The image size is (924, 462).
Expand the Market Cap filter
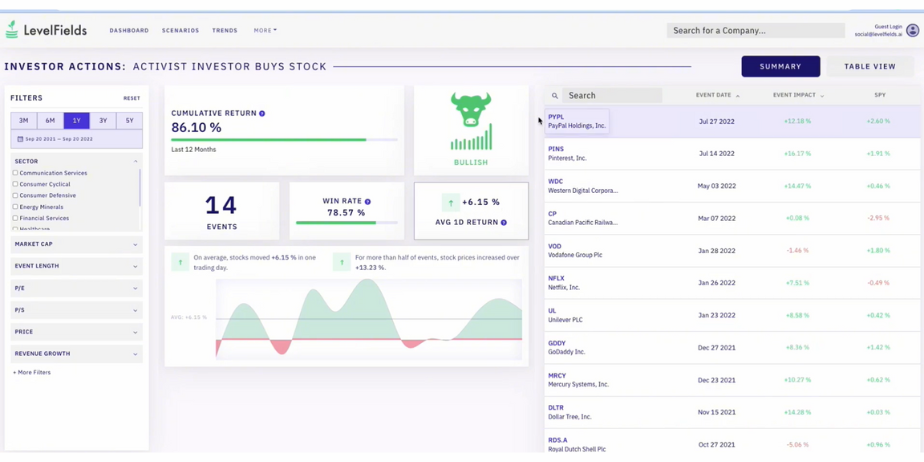[x=77, y=244]
